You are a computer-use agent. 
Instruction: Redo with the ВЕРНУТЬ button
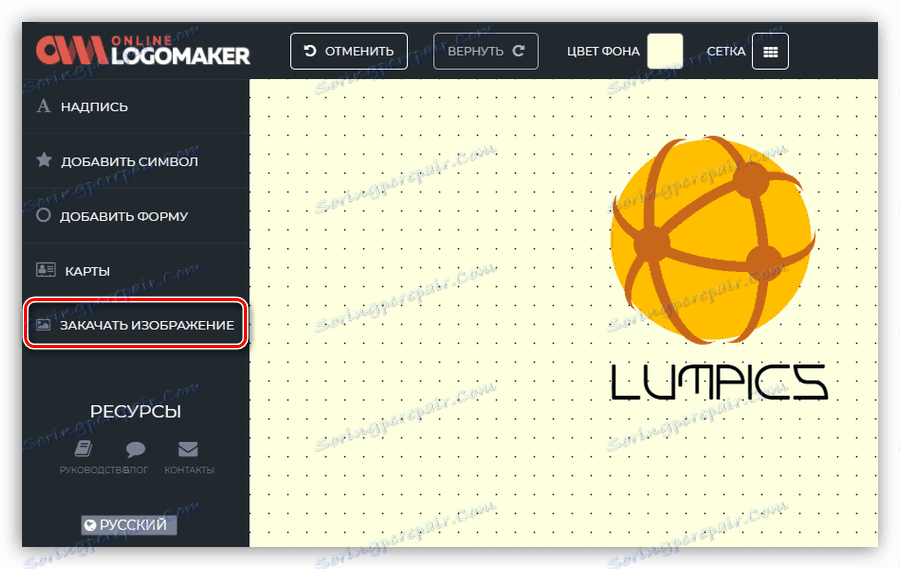(486, 51)
